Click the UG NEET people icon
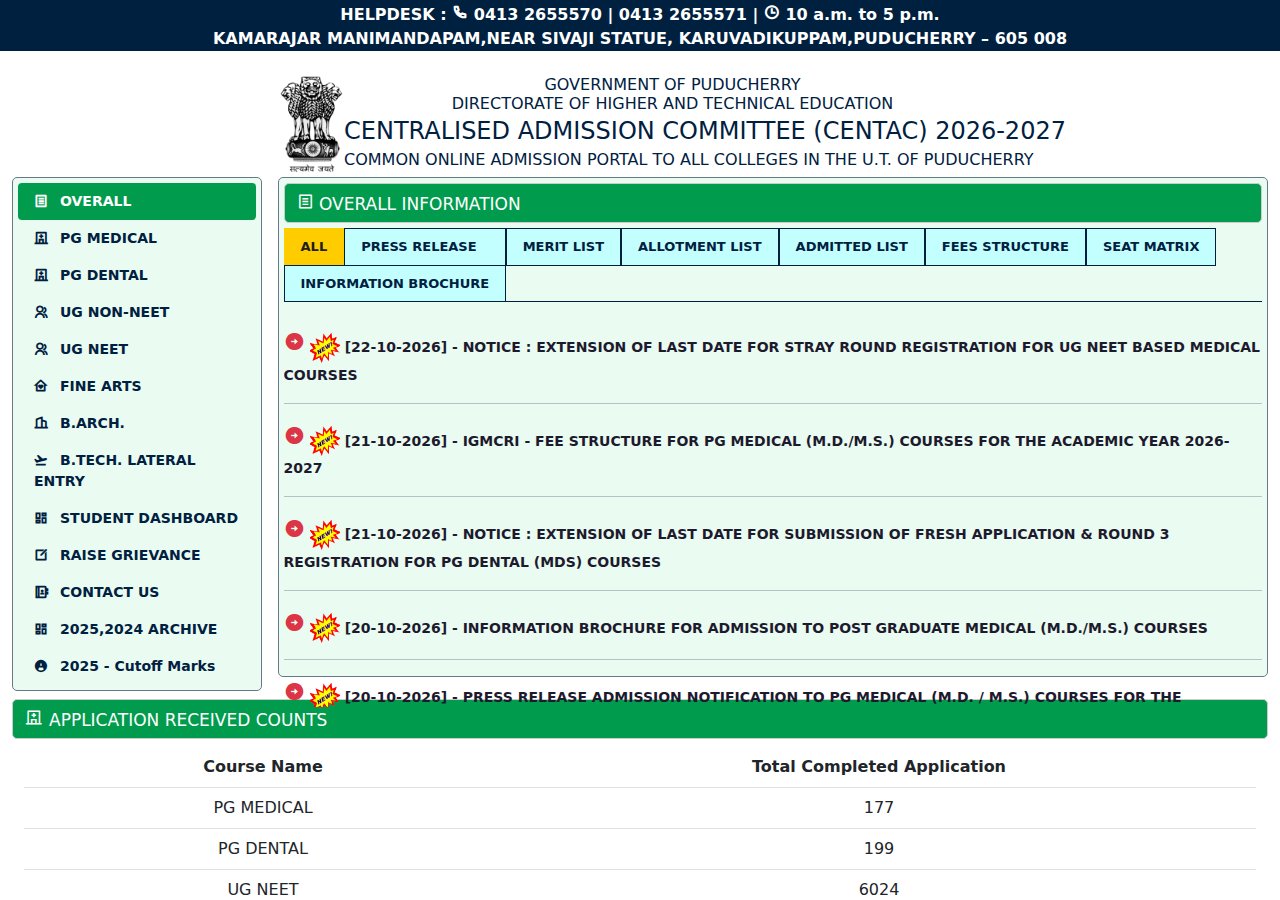 click(41, 349)
